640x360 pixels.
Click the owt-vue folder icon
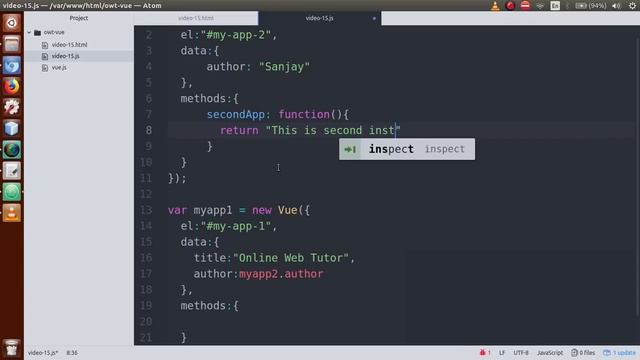38,32
